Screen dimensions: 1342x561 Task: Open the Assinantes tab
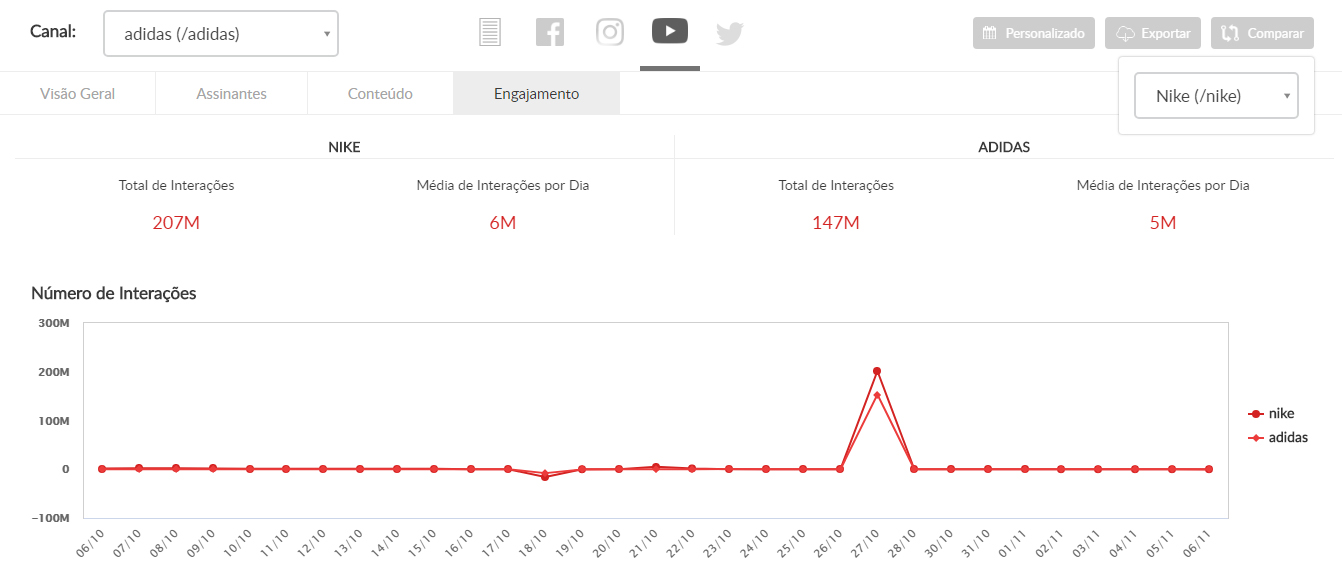tap(231, 94)
